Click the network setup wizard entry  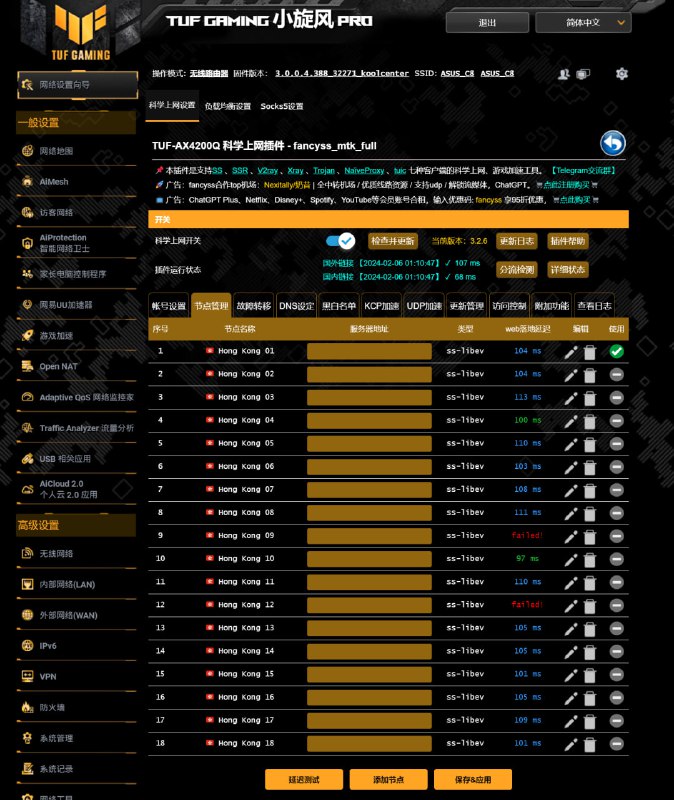pyautogui.click(x=78, y=85)
